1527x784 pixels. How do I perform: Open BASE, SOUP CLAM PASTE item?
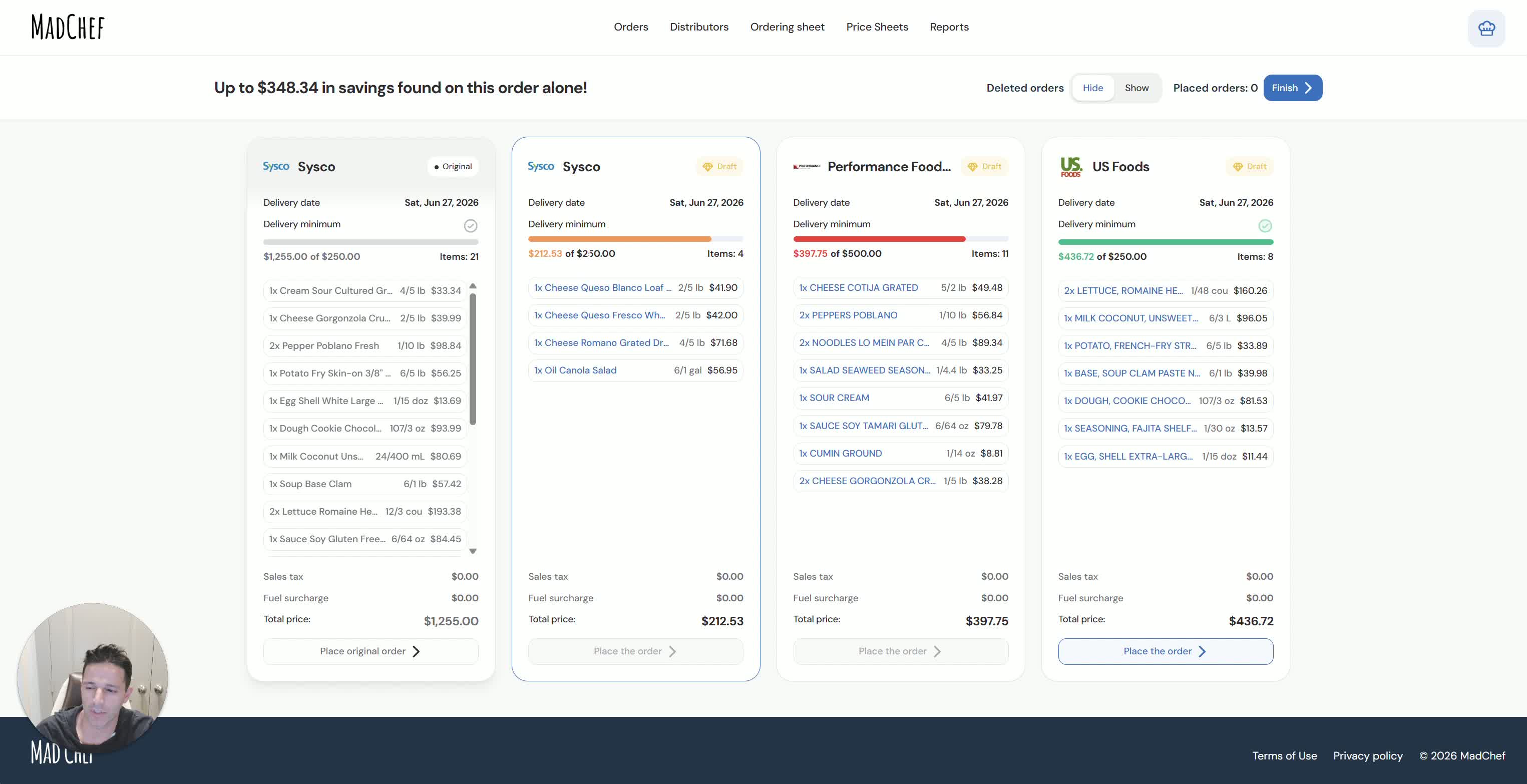tap(1166, 373)
